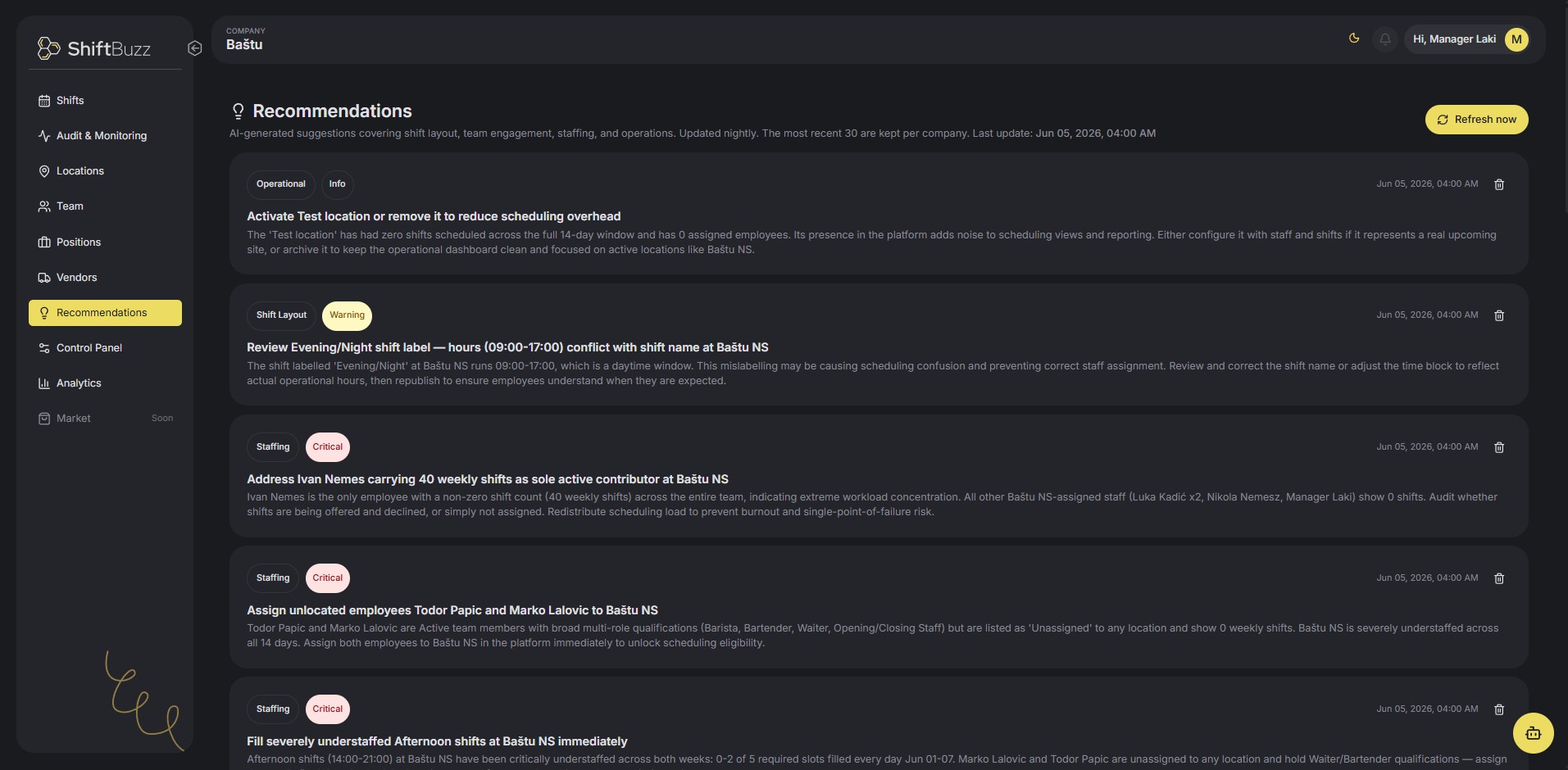
Task: Click the Audit & Monitoring pulse icon
Action: (x=44, y=136)
